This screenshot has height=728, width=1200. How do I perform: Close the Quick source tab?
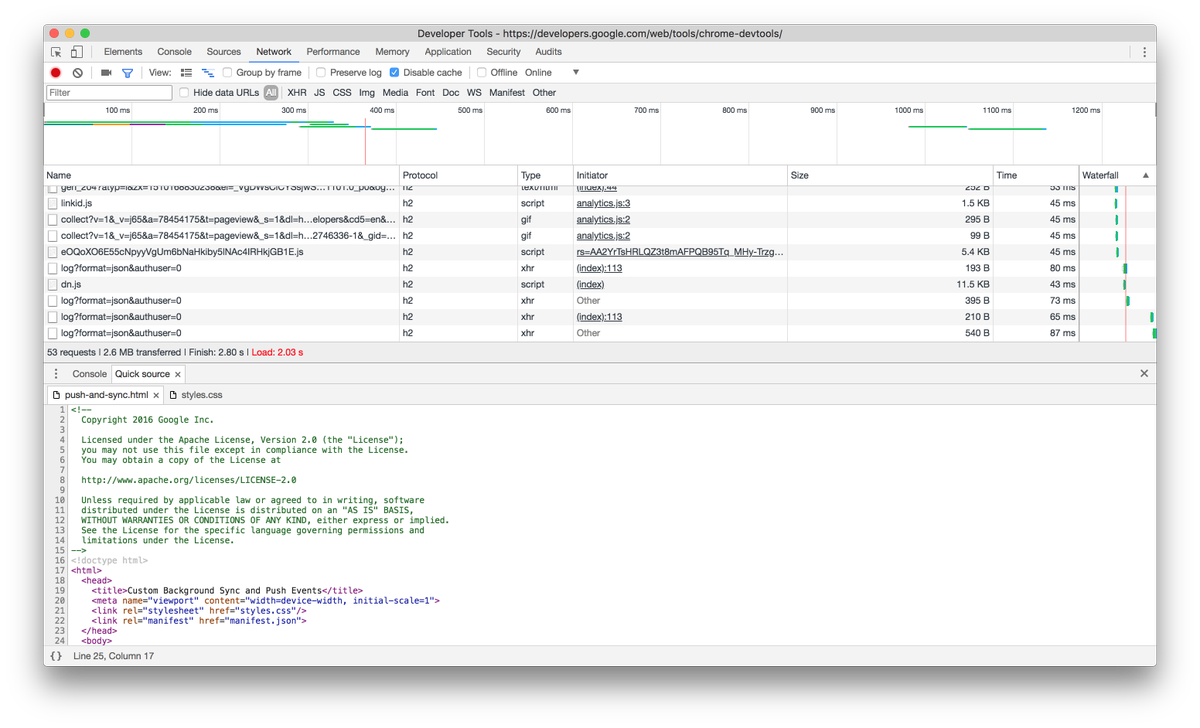pos(178,374)
